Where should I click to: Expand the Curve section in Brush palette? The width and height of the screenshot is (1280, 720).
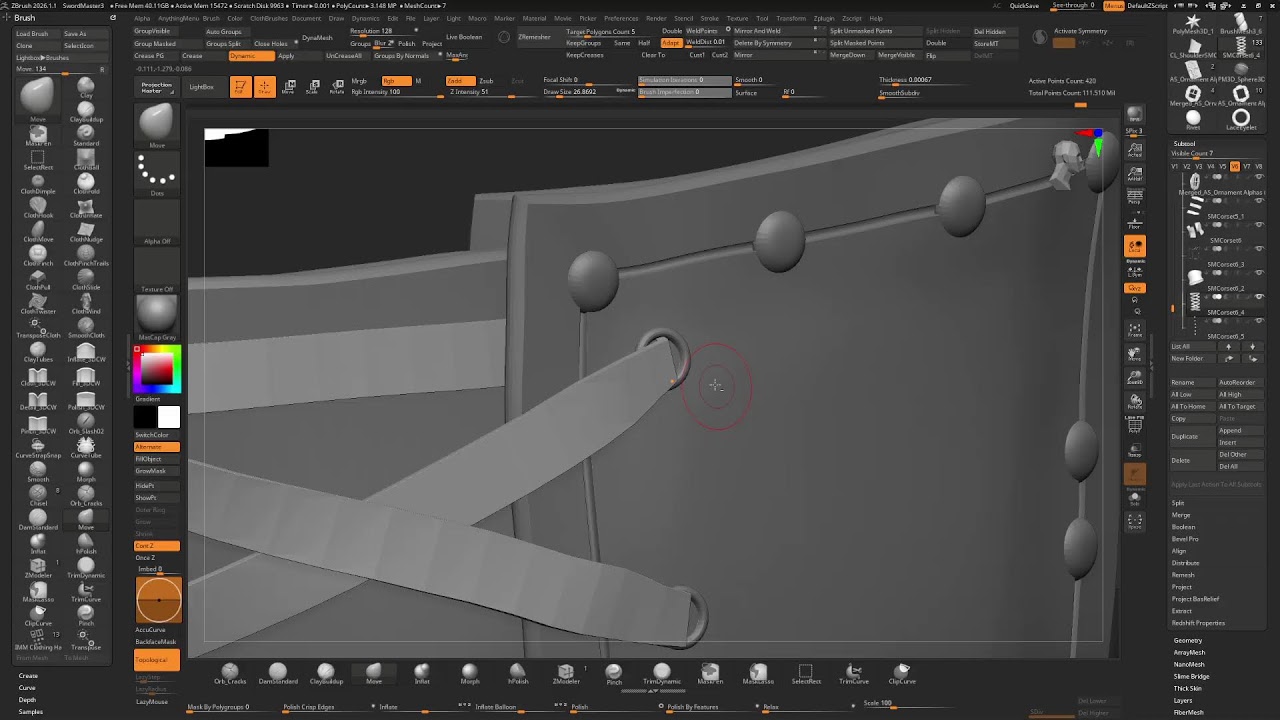pos(27,687)
